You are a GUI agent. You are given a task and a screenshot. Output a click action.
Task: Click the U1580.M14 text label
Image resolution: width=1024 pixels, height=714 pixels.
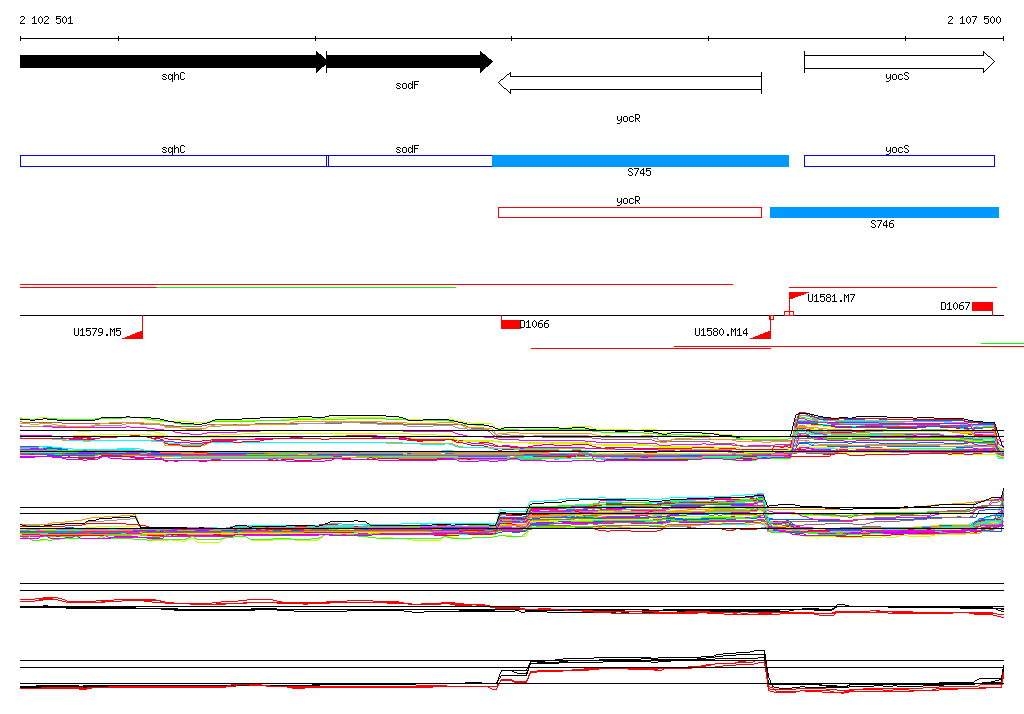721,332
